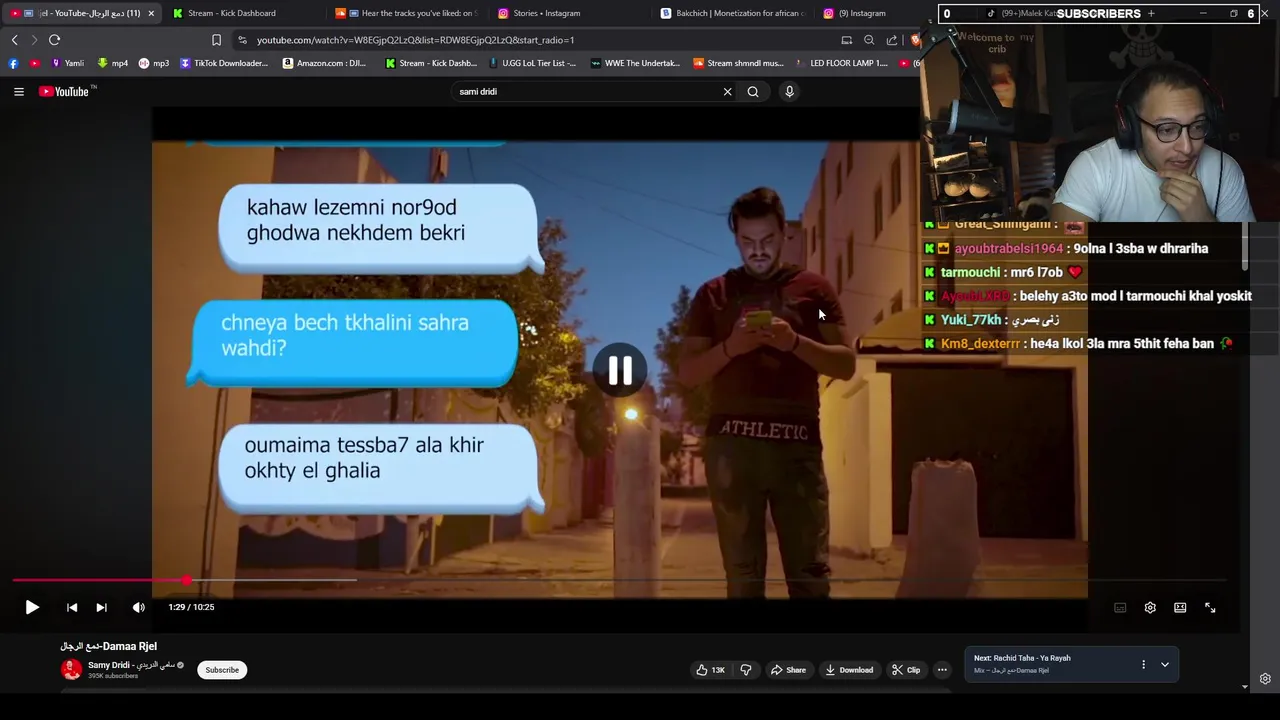Create a Clip of the video
This screenshot has width=1280, height=720.
[x=906, y=670]
